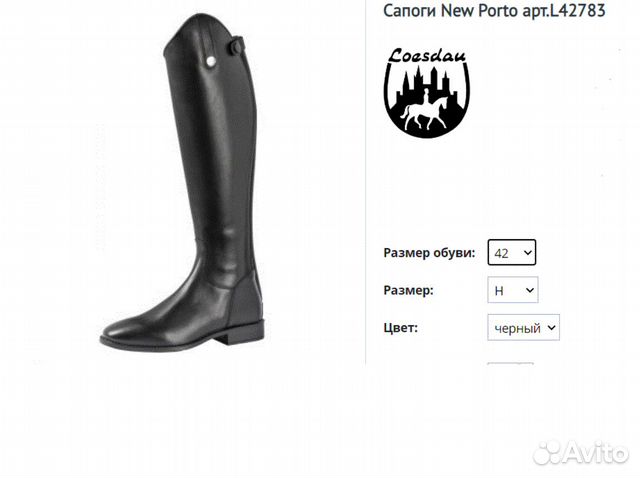This screenshot has width=640, height=478.
Task: Click the snap button strap on boot
Action: (237, 46)
